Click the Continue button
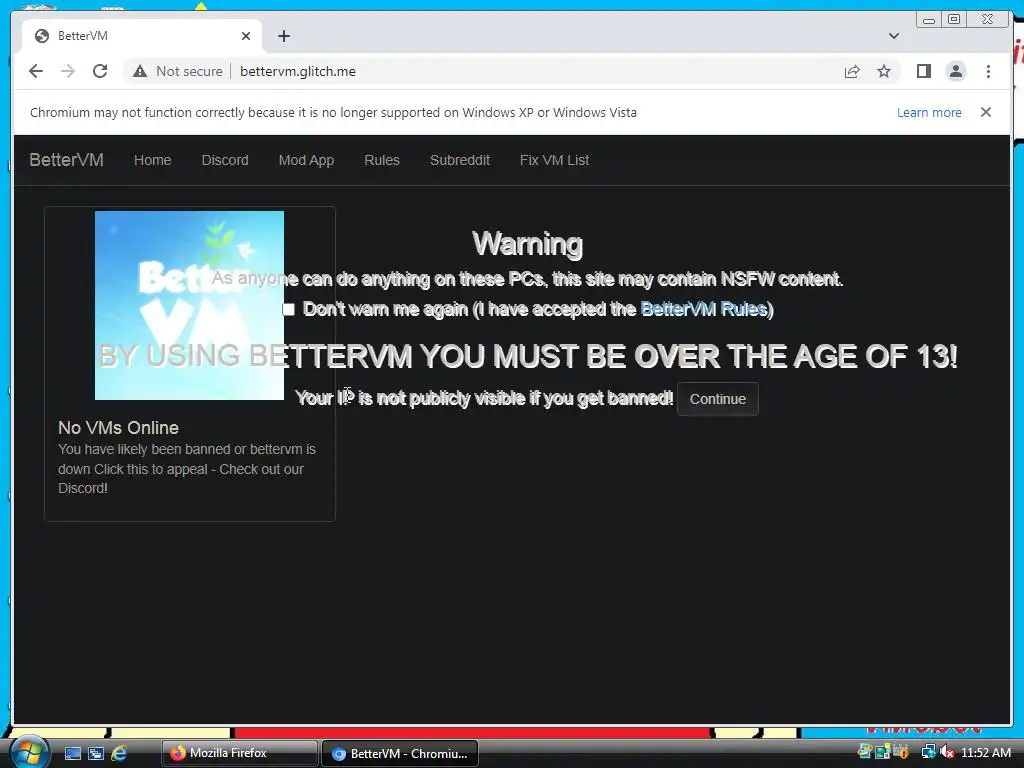 click(718, 399)
